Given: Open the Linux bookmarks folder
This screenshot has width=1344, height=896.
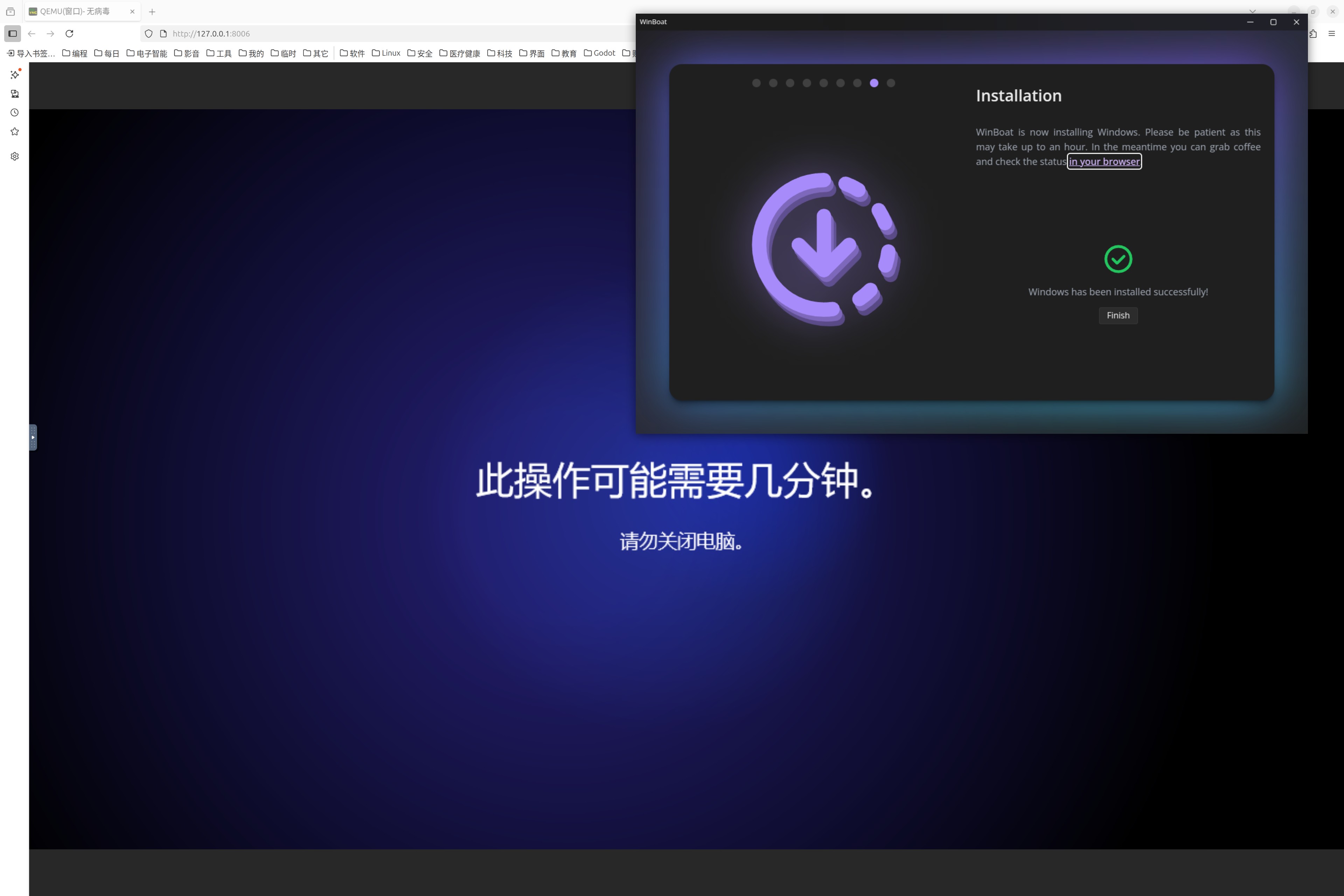Looking at the screenshot, I should tap(386, 53).
